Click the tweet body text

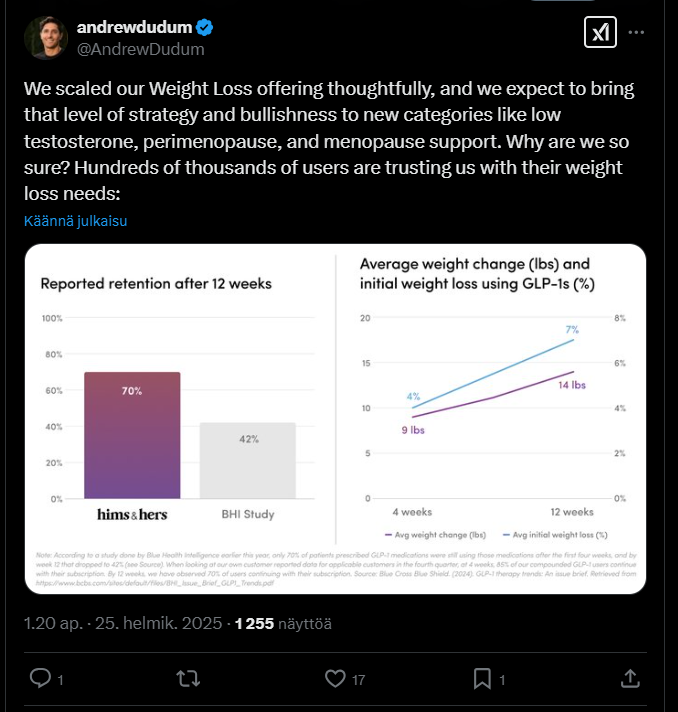point(329,141)
